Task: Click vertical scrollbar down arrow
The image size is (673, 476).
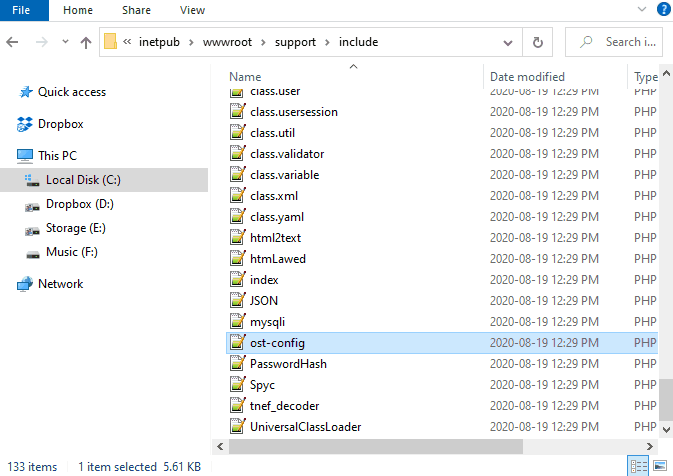Action: tap(666, 429)
